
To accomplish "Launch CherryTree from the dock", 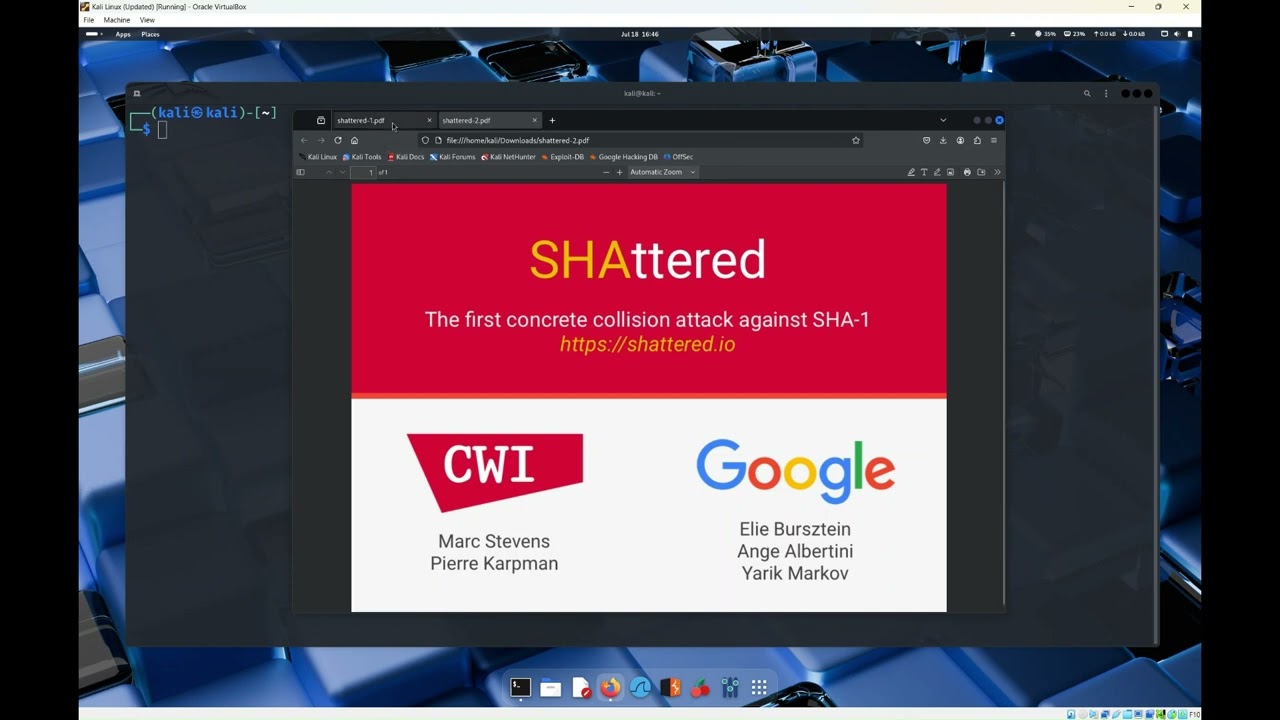I will coord(700,687).
